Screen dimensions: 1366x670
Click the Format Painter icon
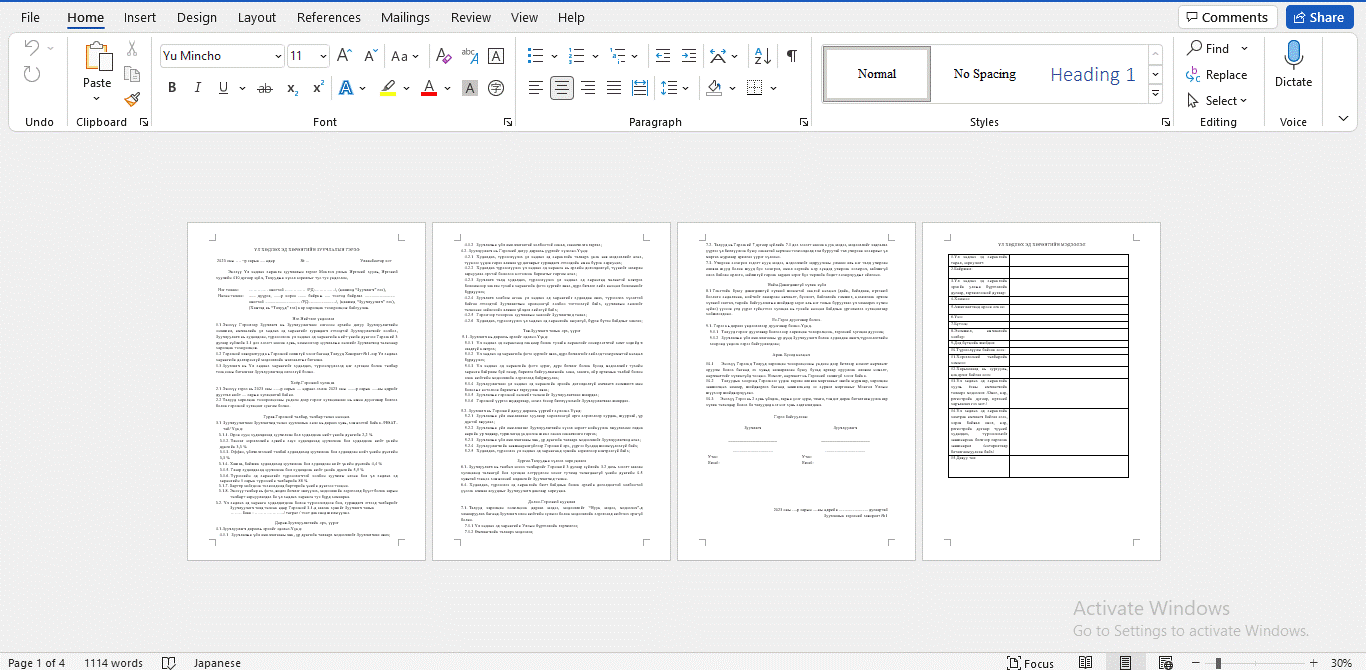(132, 99)
